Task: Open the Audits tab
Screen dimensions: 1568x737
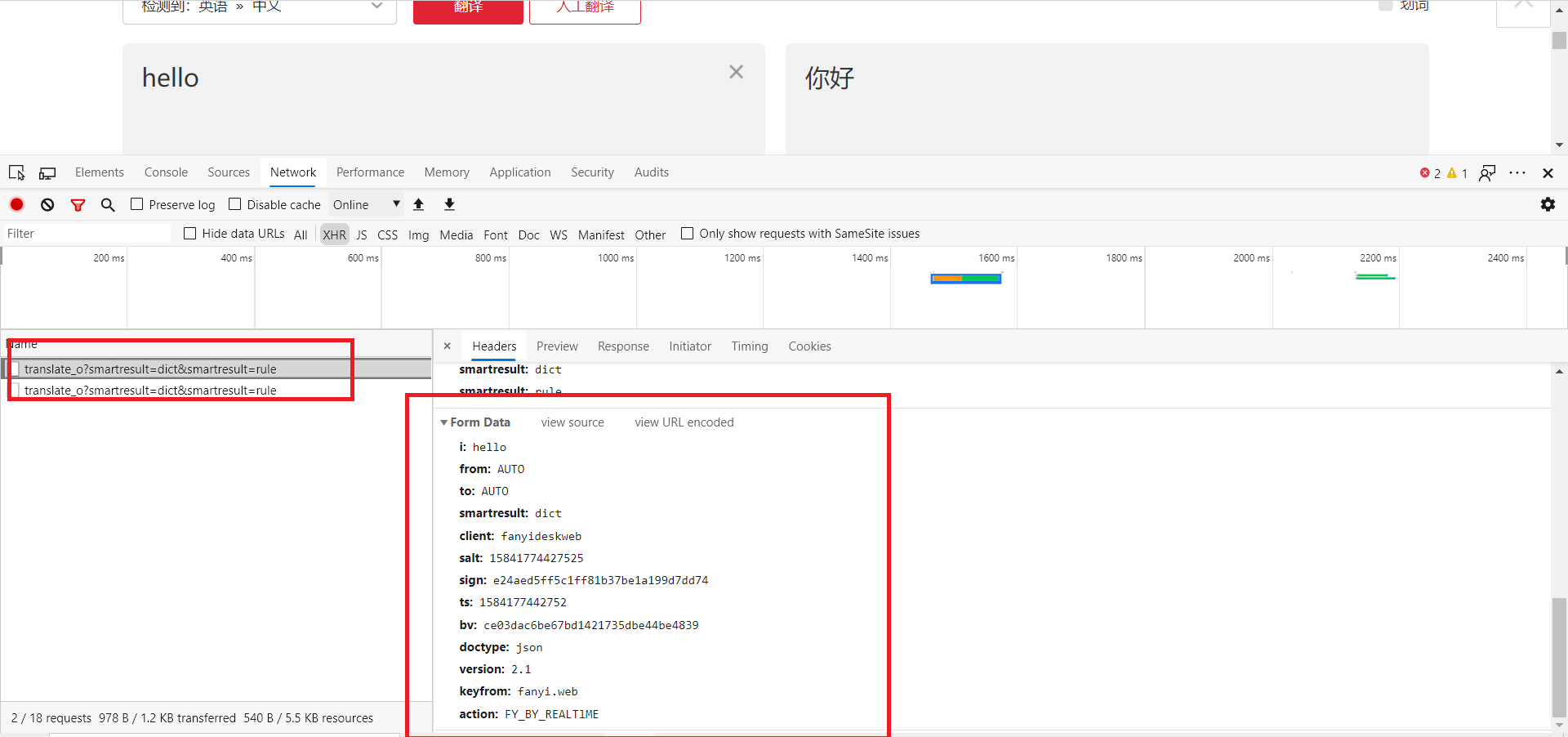Action: (x=652, y=172)
